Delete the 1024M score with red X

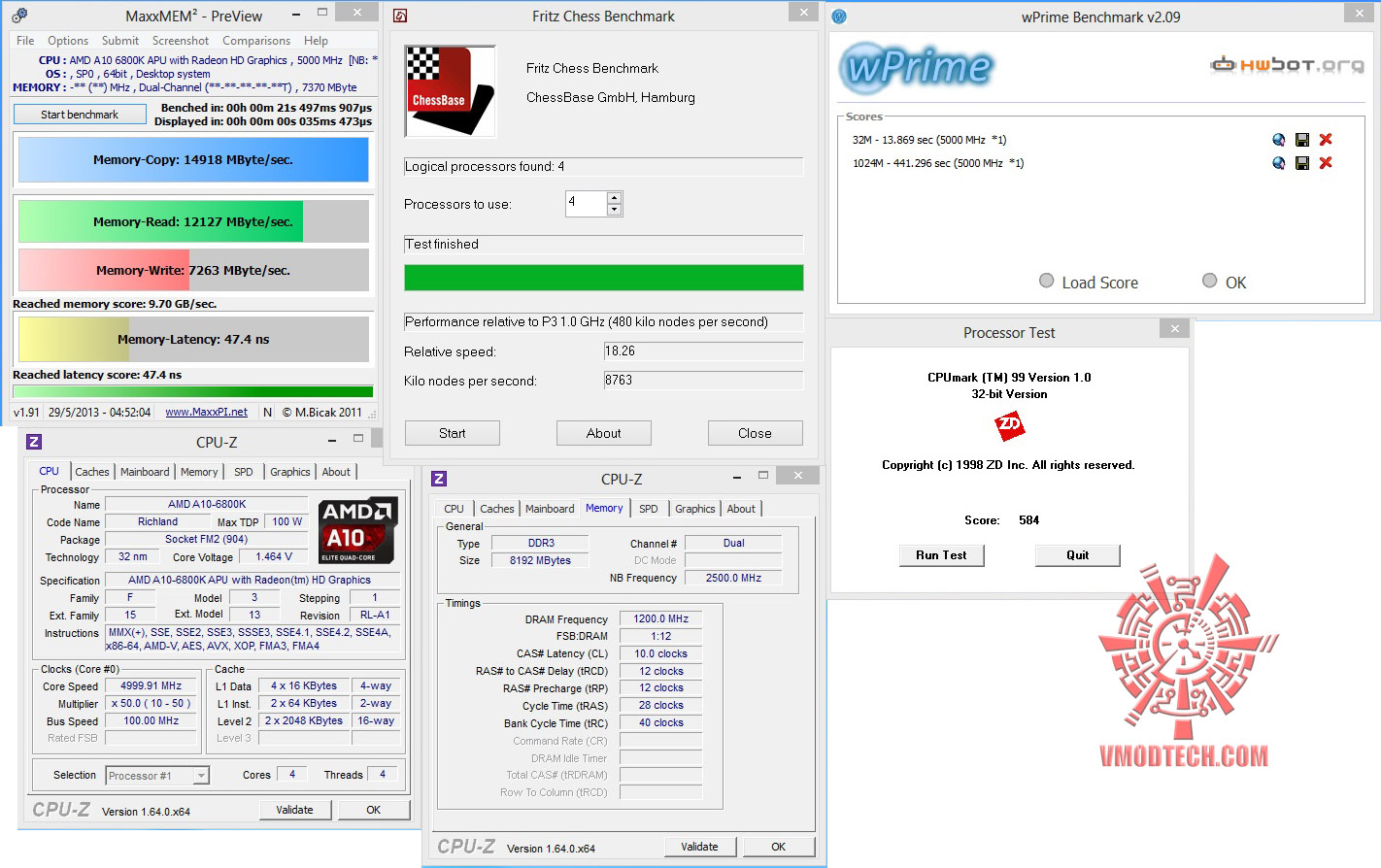point(1326,163)
